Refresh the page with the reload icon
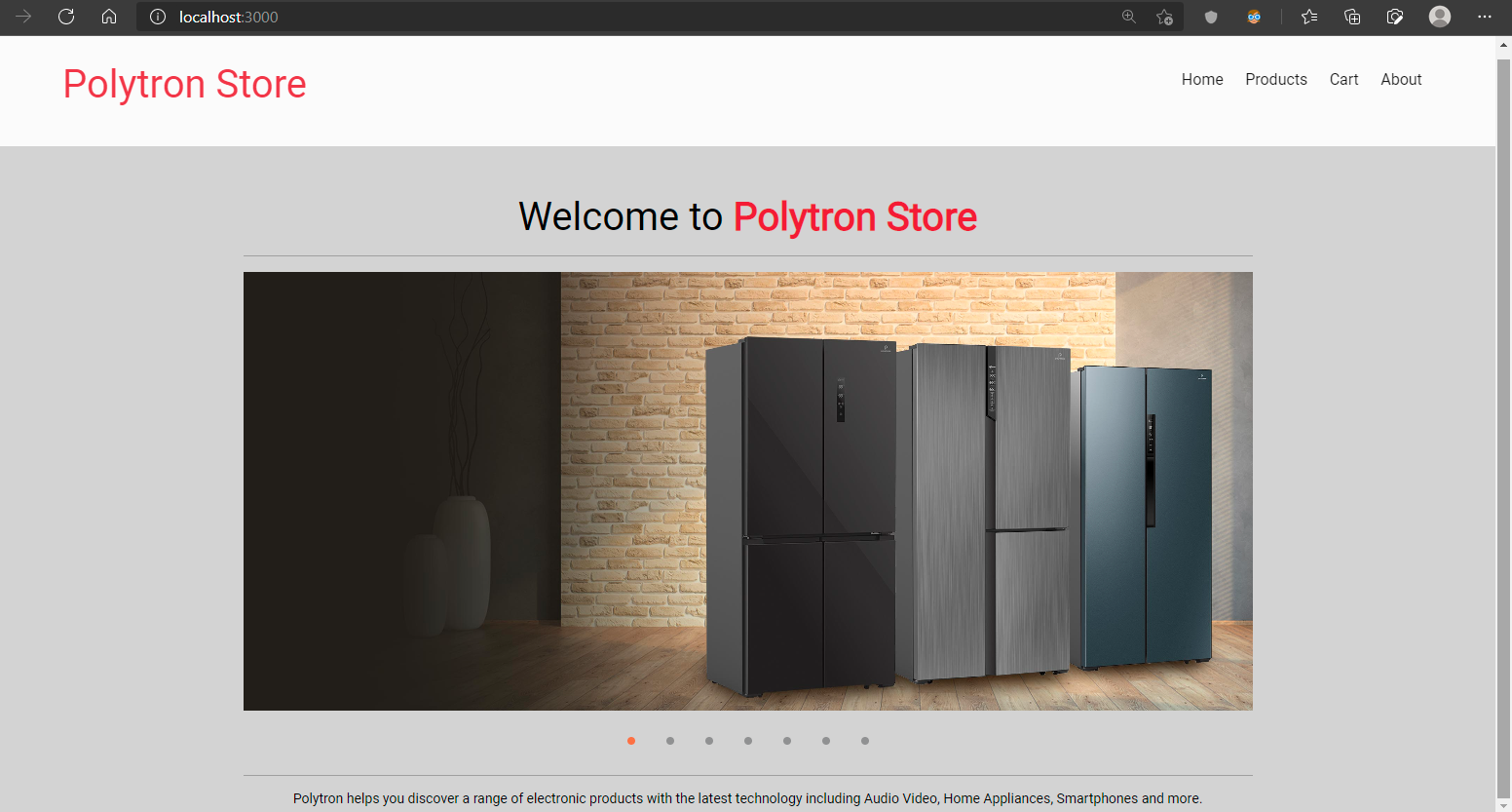Image resolution: width=1512 pixels, height=812 pixels. 66,17
